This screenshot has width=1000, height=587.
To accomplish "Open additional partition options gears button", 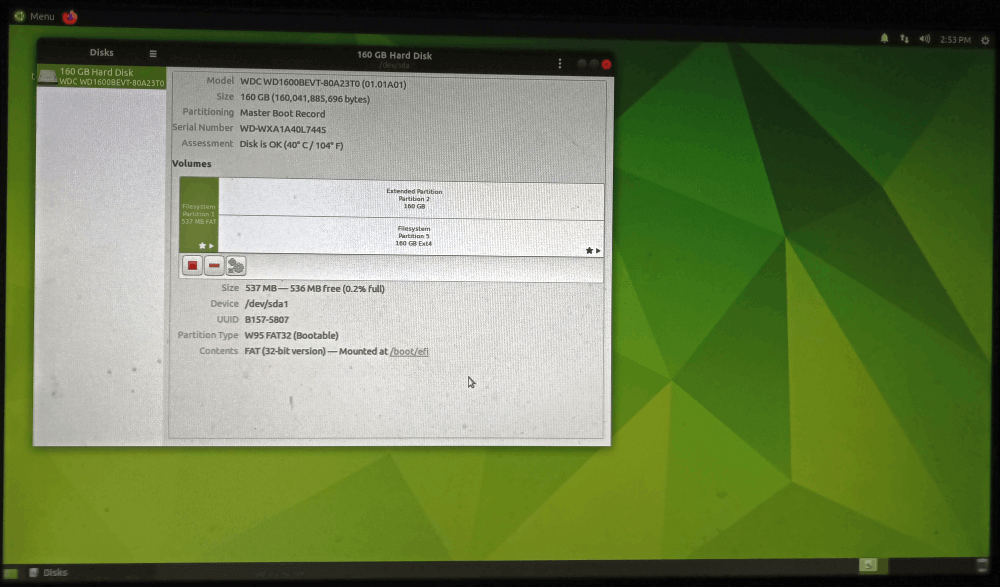I will [x=236, y=266].
